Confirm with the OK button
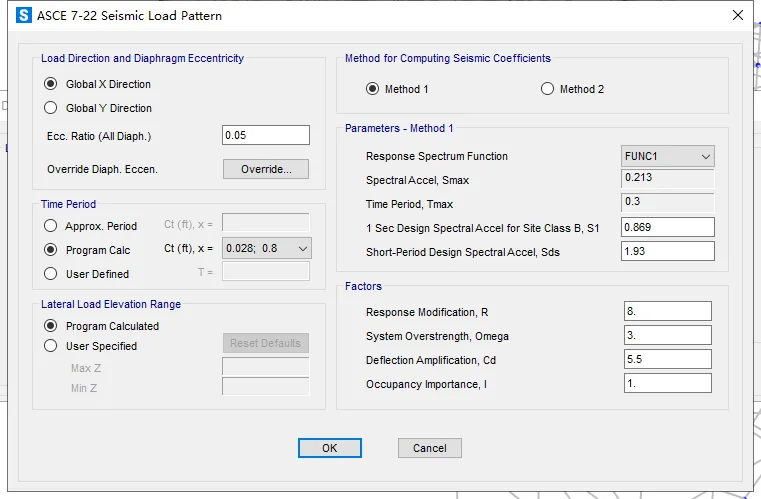761x499 pixels. 330,448
